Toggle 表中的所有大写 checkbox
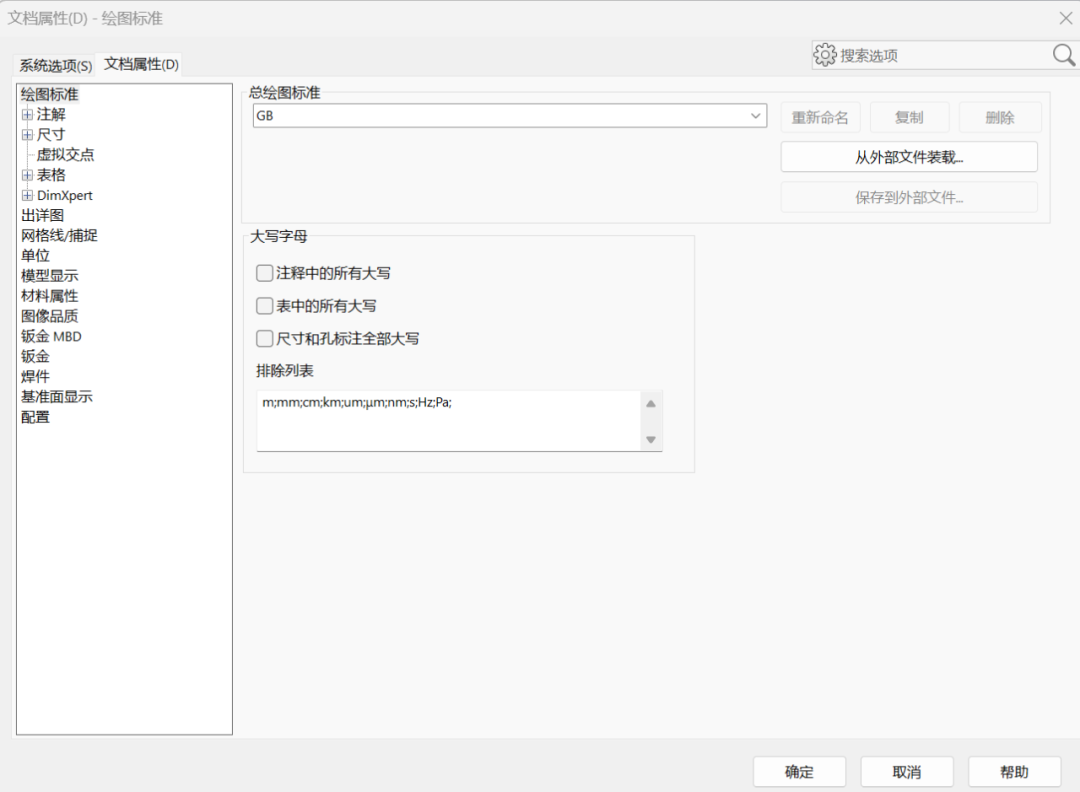The height and width of the screenshot is (792, 1080). pyautogui.click(x=265, y=306)
